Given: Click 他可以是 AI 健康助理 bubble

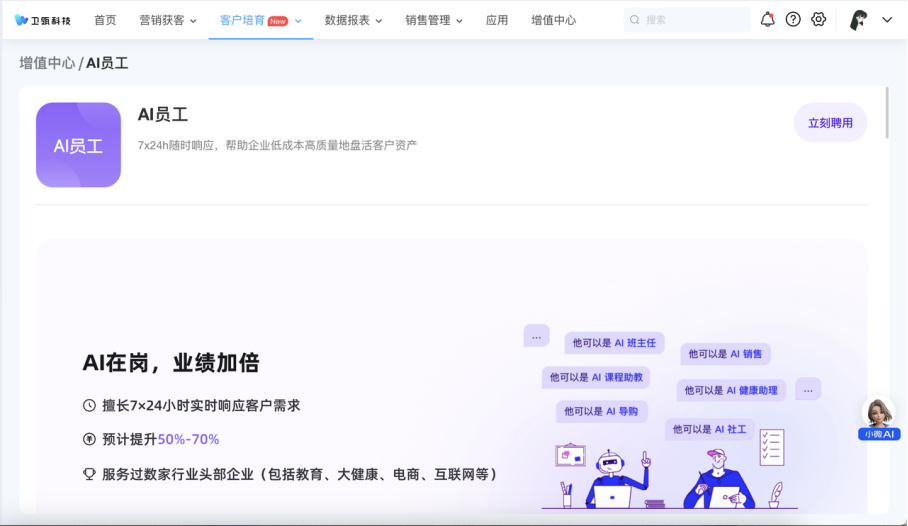Looking at the screenshot, I should click(731, 390).
